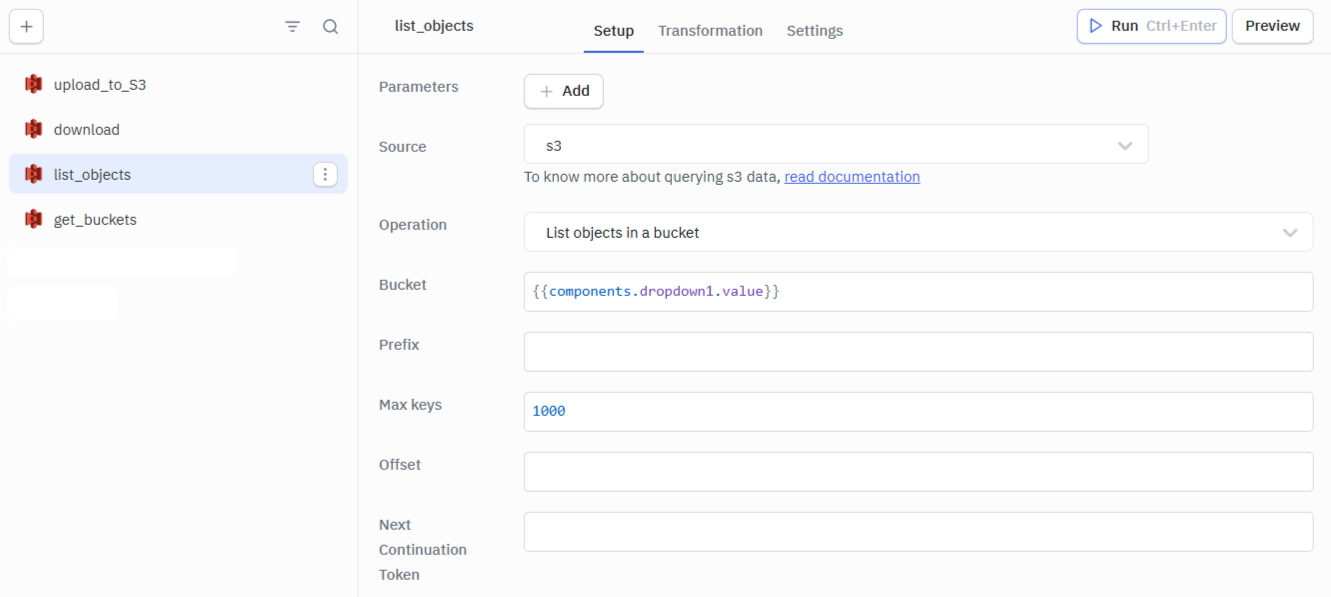Open the read documentation link
This screenshot has width=1331, height=597.
tap(851, 177)
